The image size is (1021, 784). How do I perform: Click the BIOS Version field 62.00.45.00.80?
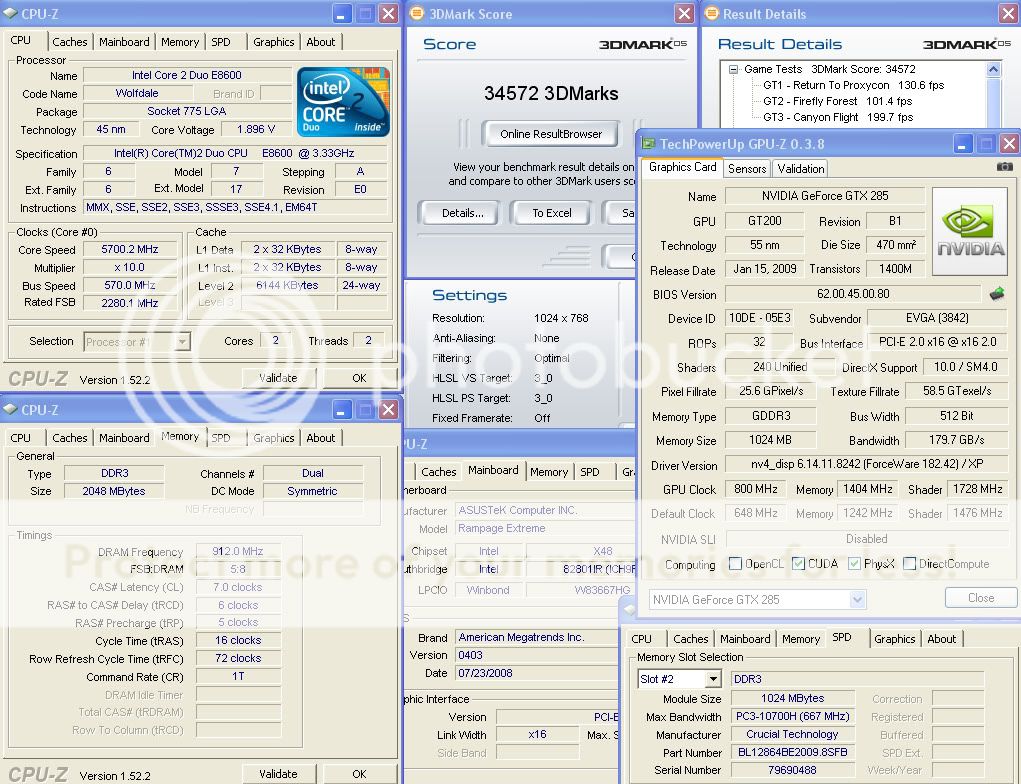[x=853, y=294]
